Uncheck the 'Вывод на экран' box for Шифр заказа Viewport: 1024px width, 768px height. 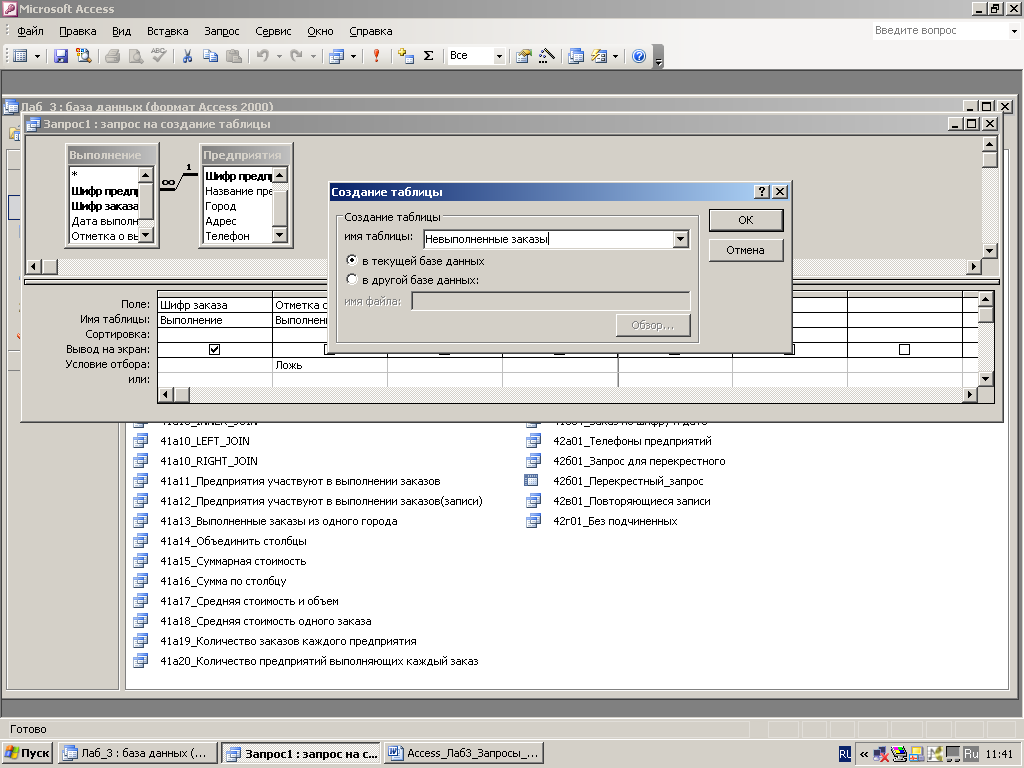(214, 349)
